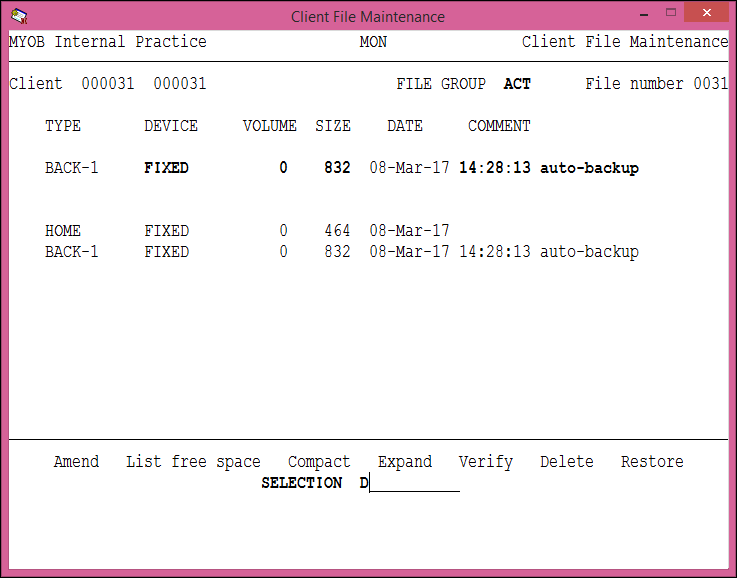Select the Amend option
This screenshot has width=737, height=578.
tap(76, 462)
